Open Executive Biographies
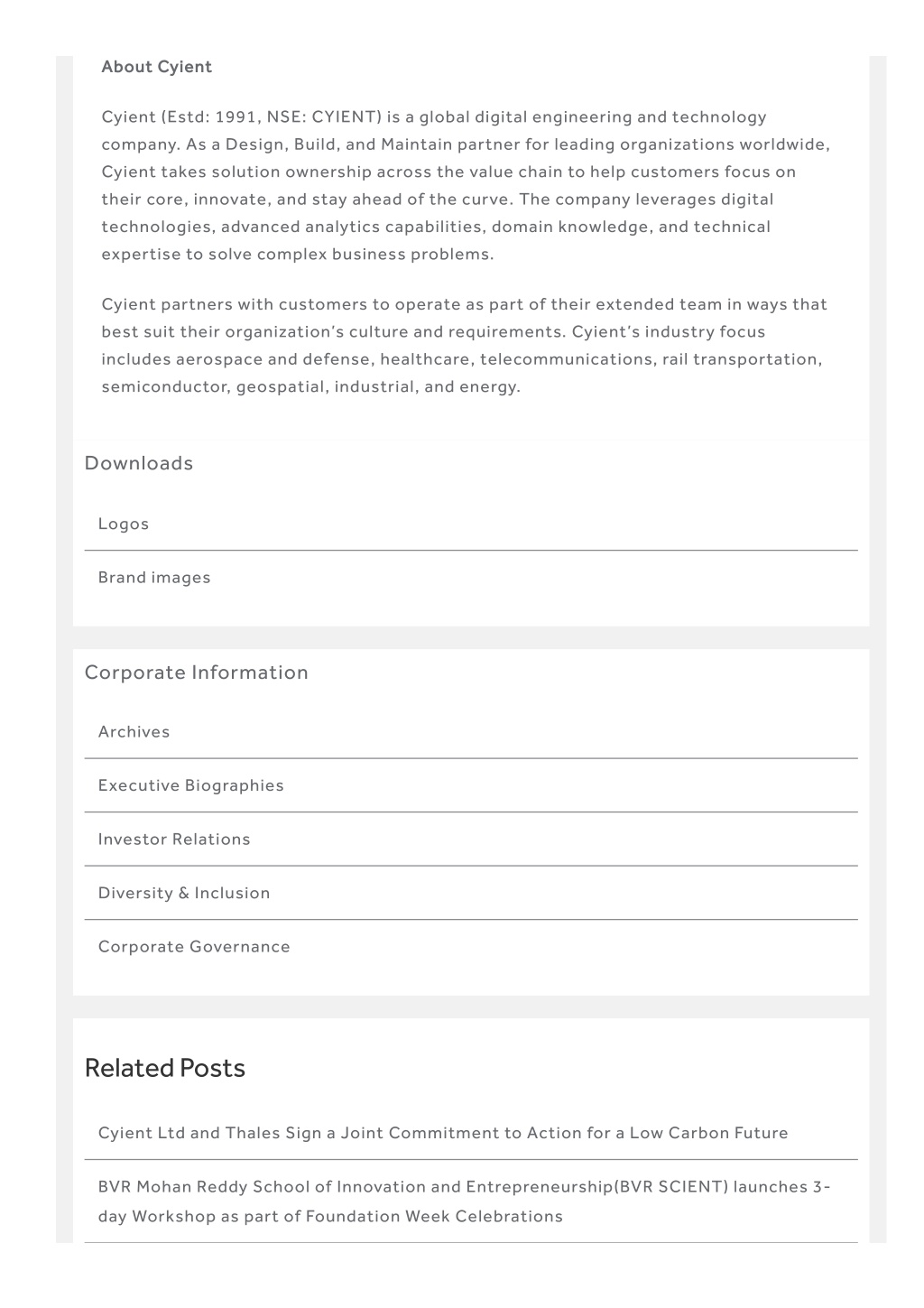This screenshot has height=1308, width=924. click(x=191, y=785)
